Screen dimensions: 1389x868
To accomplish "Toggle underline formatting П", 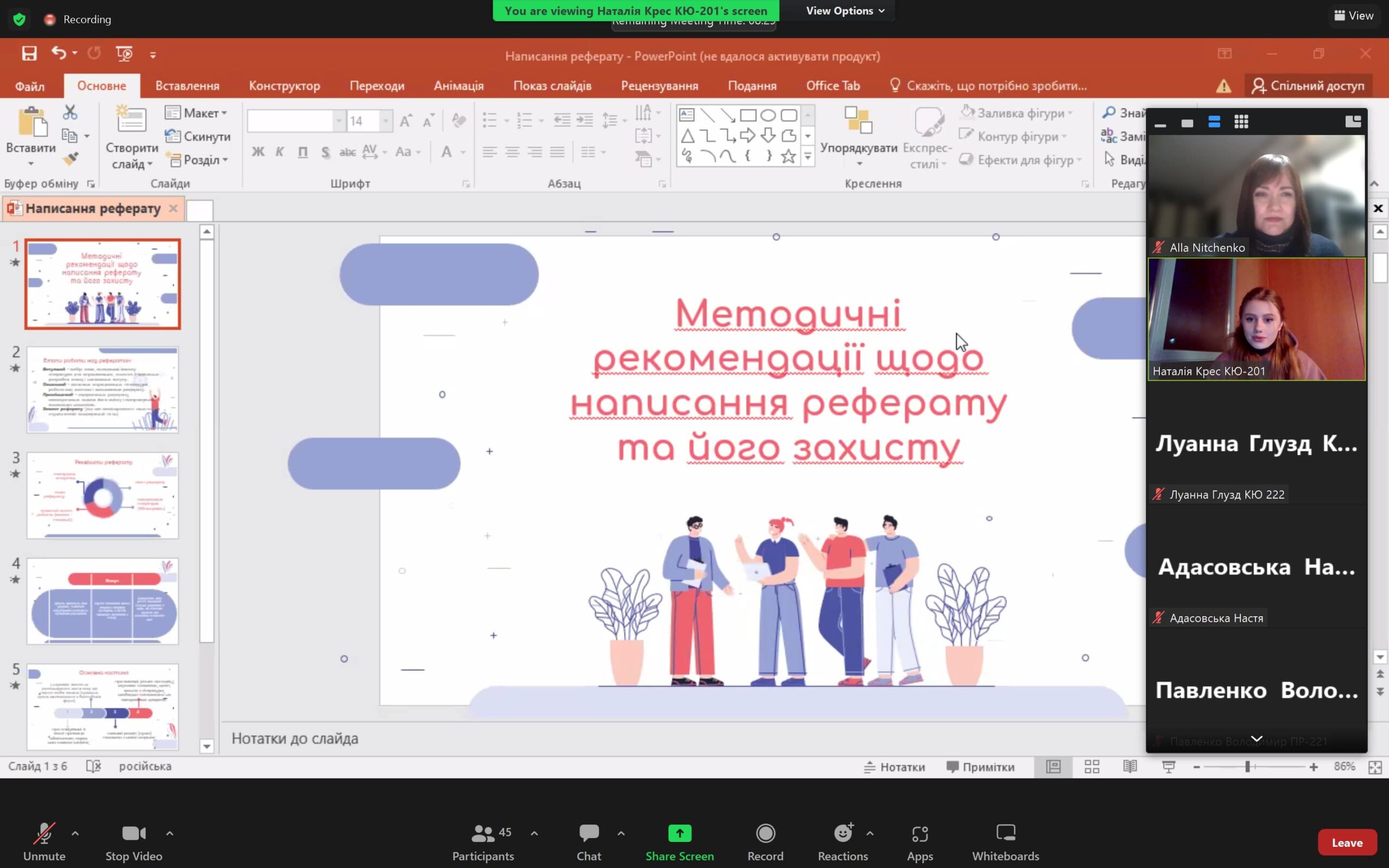I will pyautogui.click(x=302, y=152).
